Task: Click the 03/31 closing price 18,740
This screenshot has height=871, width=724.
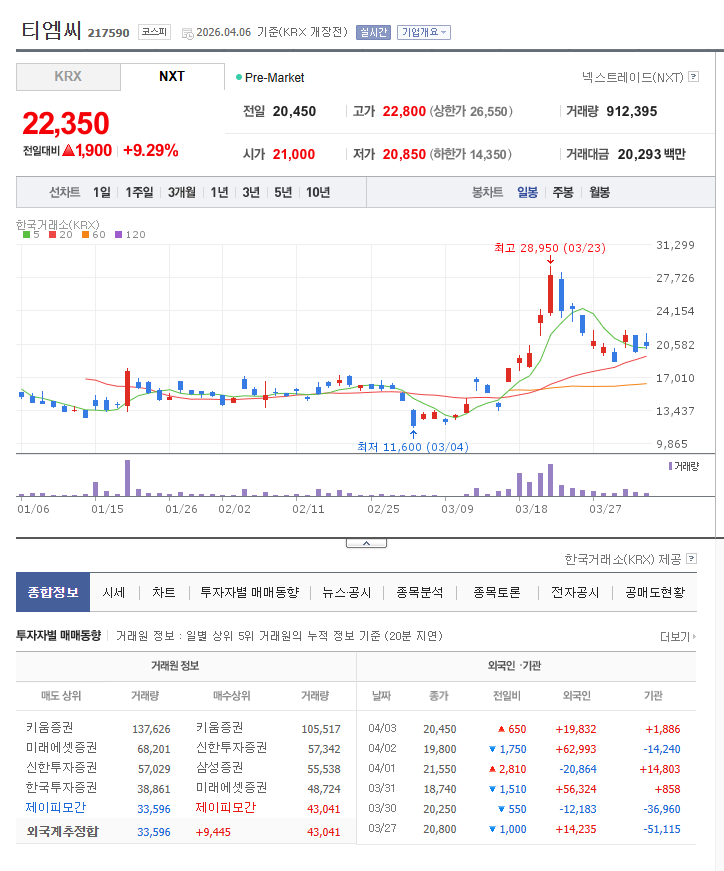Action: click(x=440, y=789)
